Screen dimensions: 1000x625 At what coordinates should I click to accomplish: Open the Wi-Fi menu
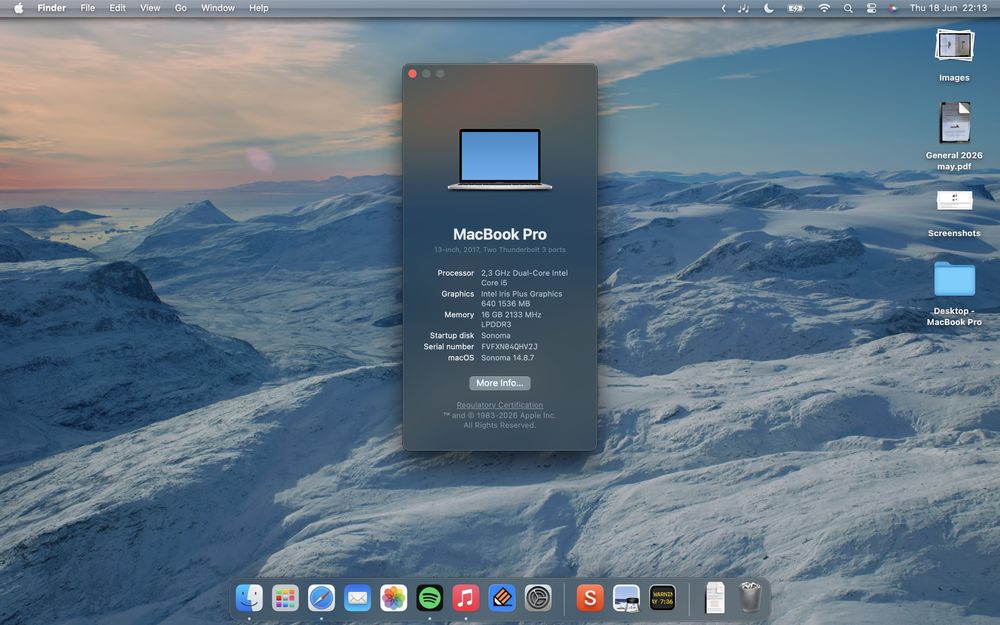coord(824,8)
